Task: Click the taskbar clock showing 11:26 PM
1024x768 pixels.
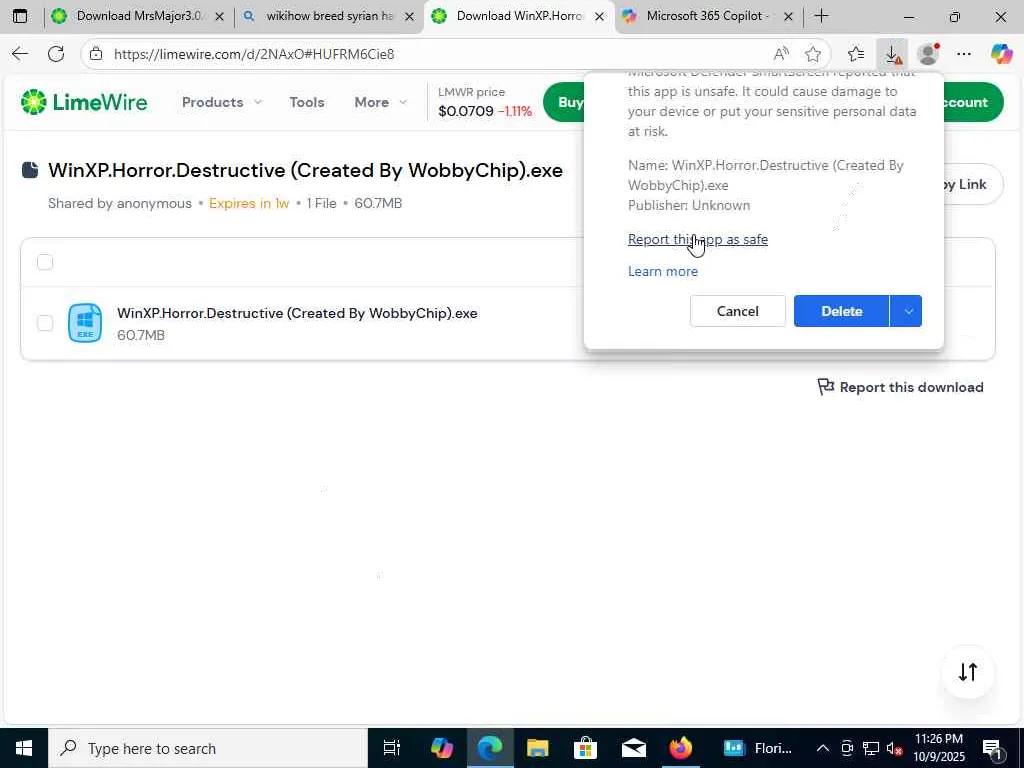Action: [939, 748]
